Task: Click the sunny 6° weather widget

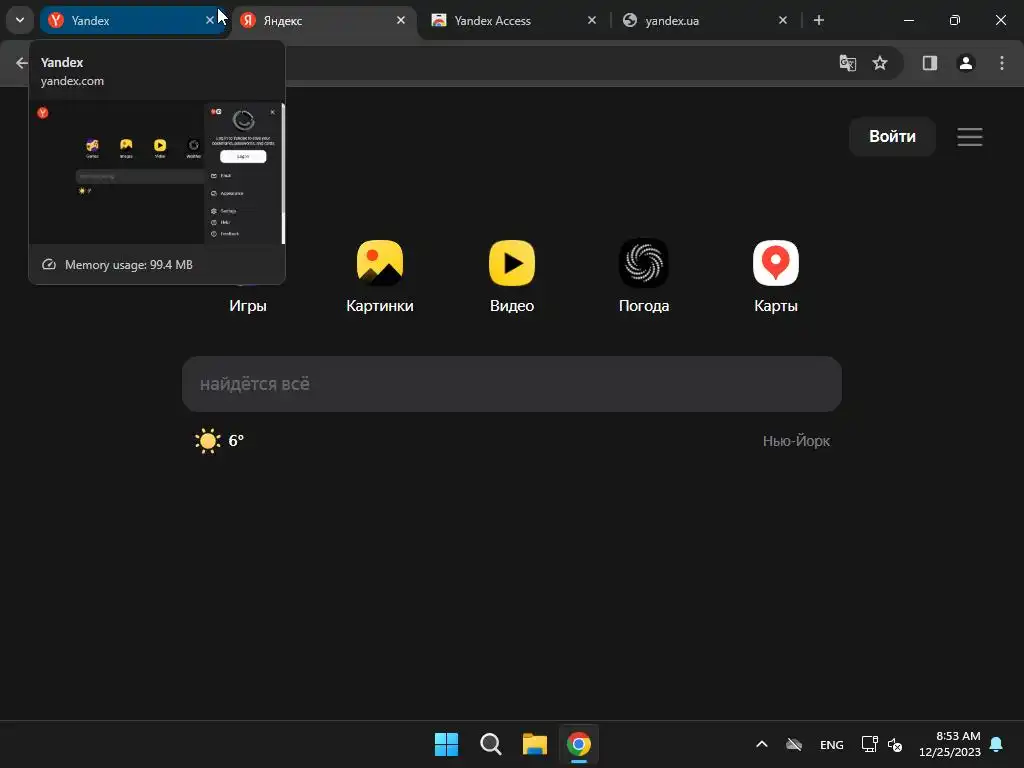Action: 219,441
